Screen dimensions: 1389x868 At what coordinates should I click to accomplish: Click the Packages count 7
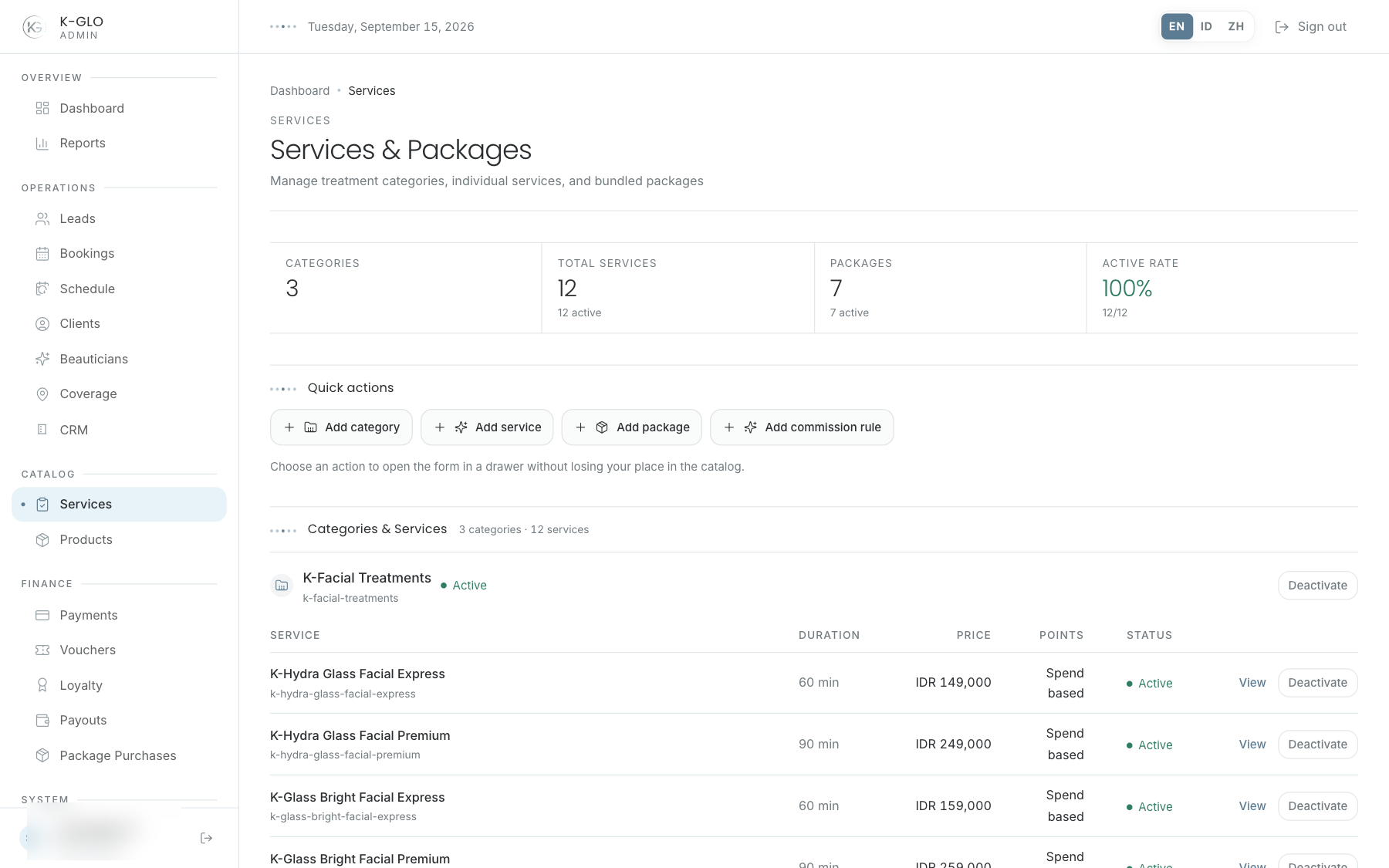pos(836,289)
